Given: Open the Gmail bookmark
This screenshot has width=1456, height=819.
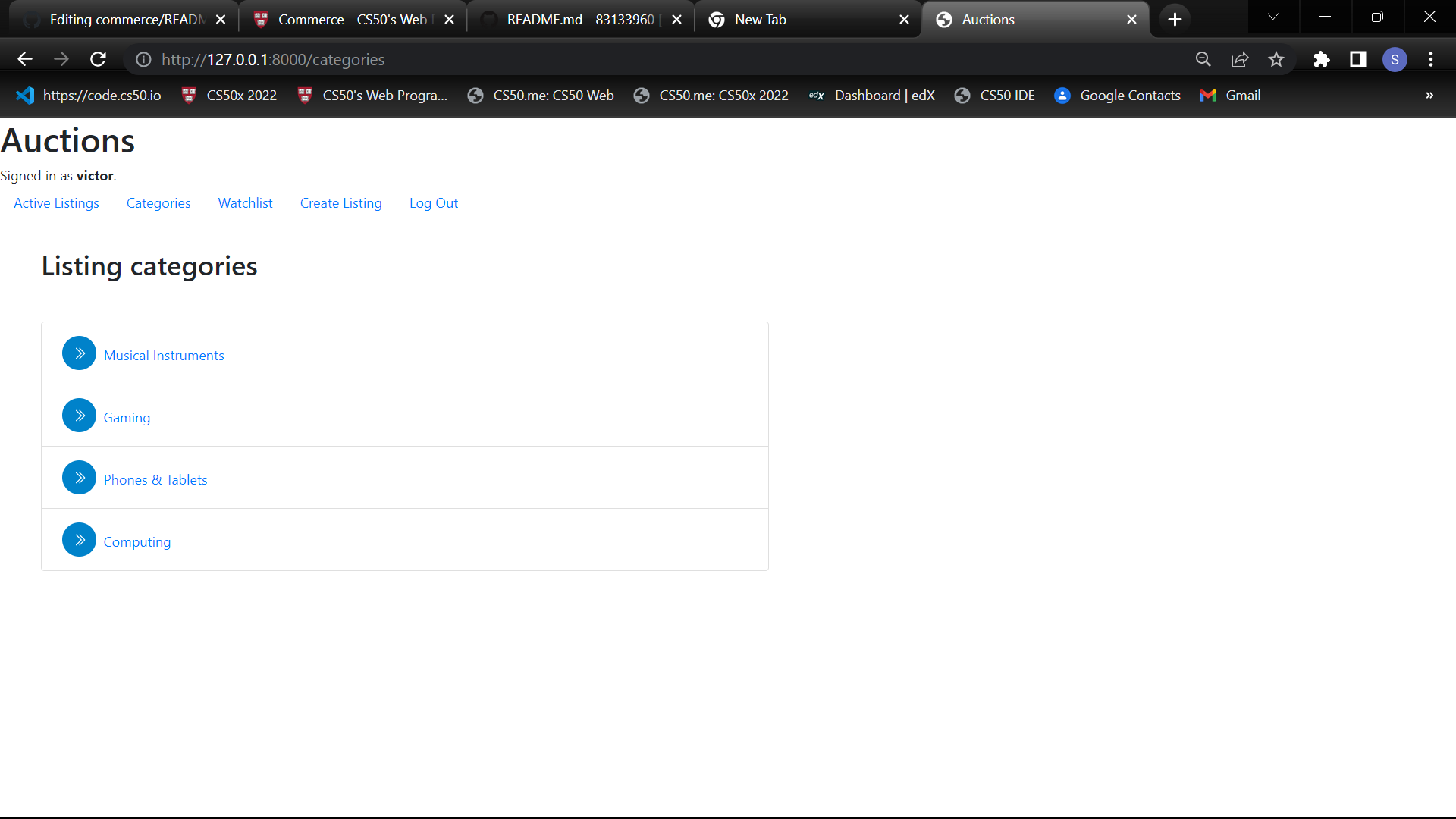Looking at the screenshot, I should (1230, 96).
